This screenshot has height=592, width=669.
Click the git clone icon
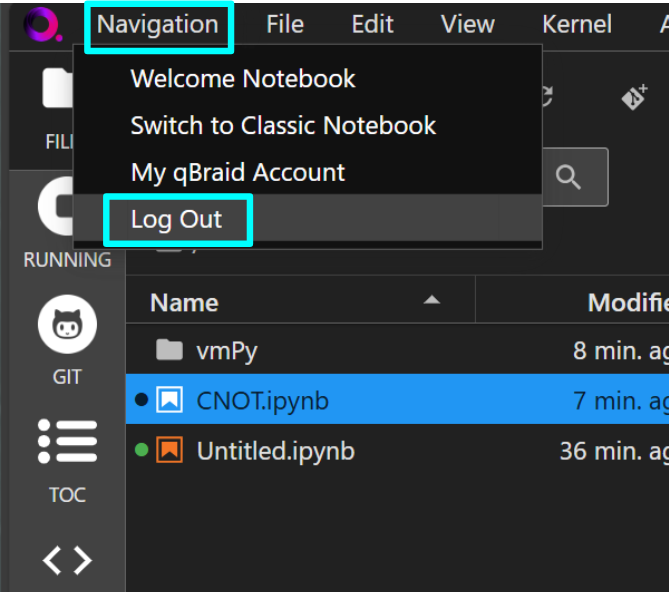pos(634,97)
